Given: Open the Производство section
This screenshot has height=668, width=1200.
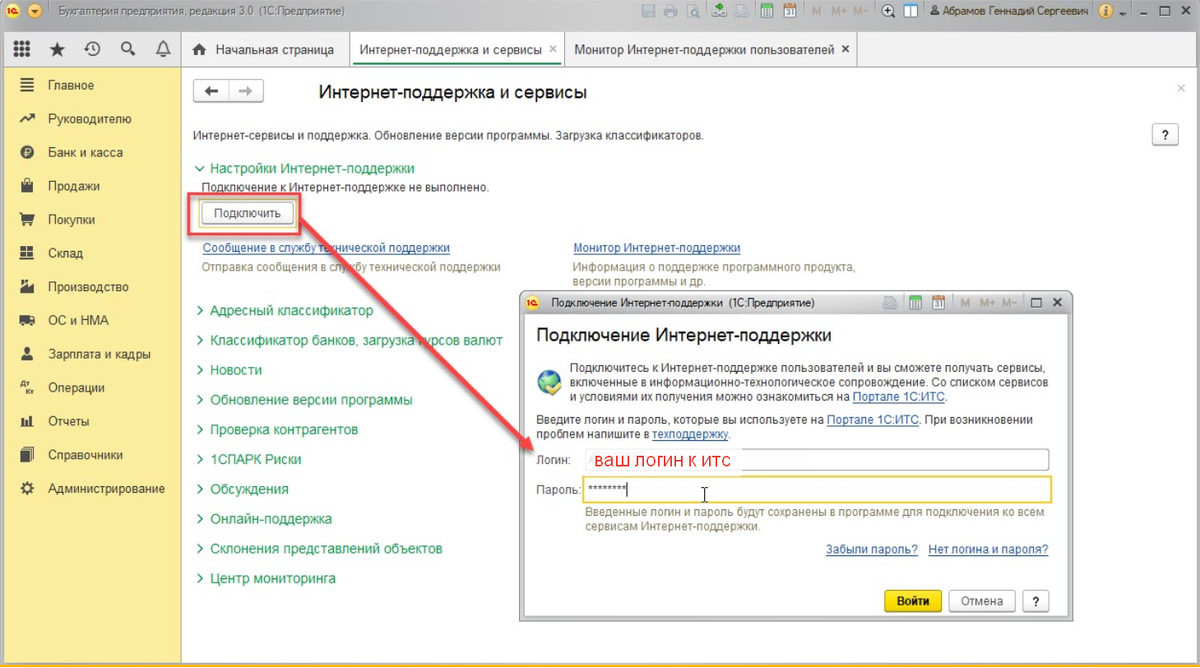Looking at the screenshot, I should pos(92,287).
